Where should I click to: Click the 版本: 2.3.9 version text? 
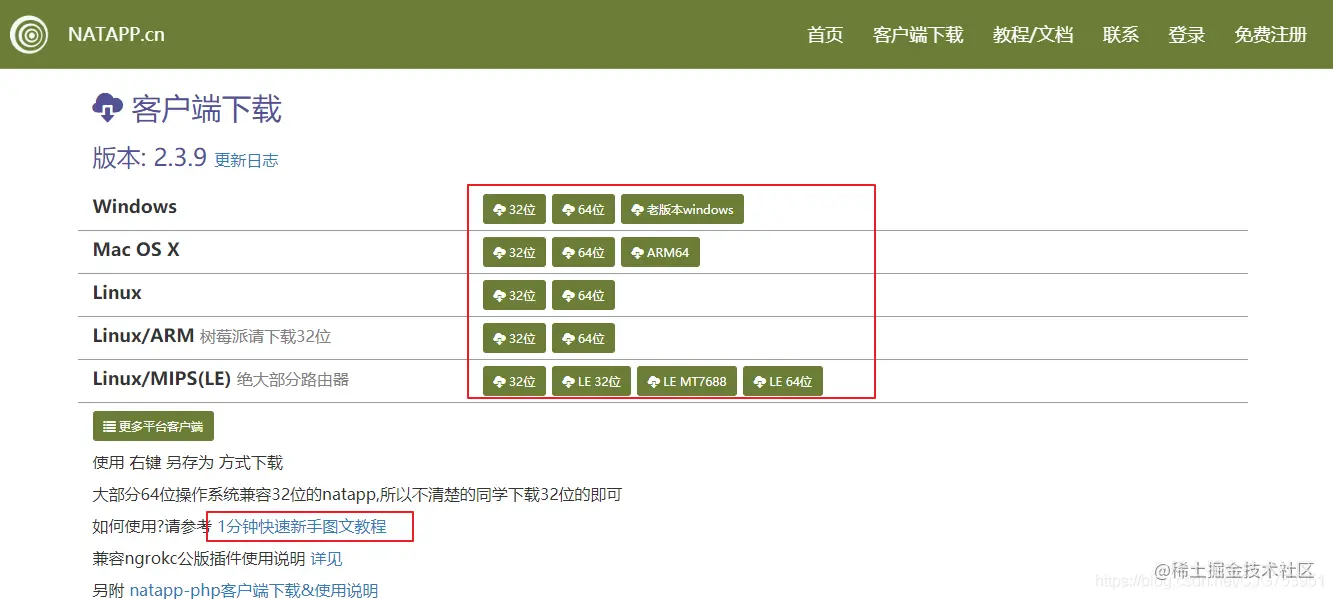[x=149, y=157]
